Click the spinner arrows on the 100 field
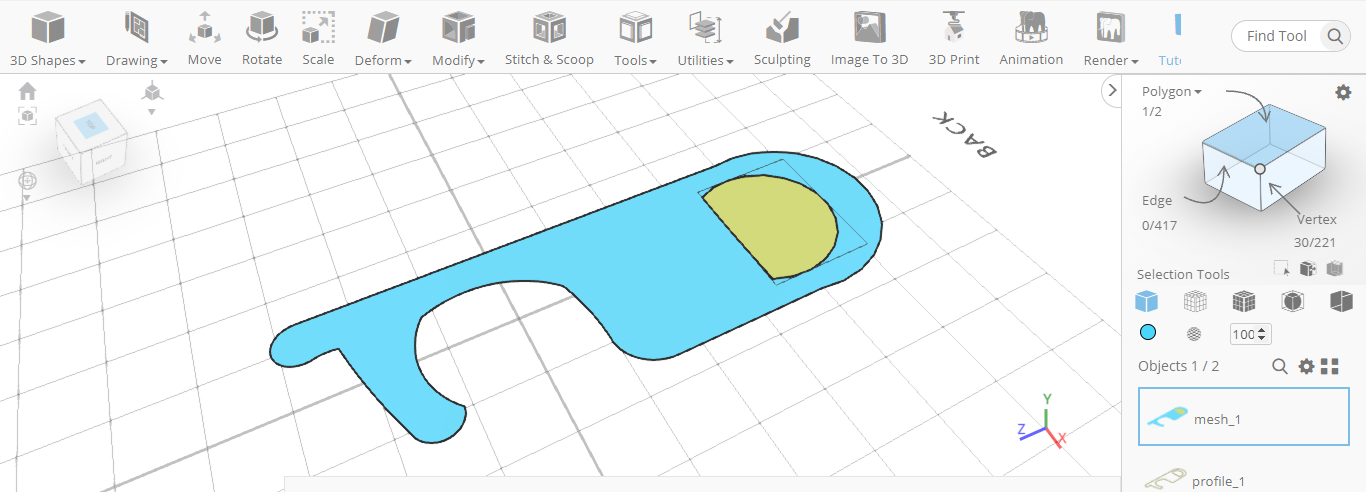 pyautogui.click(x=1263, y=334)
